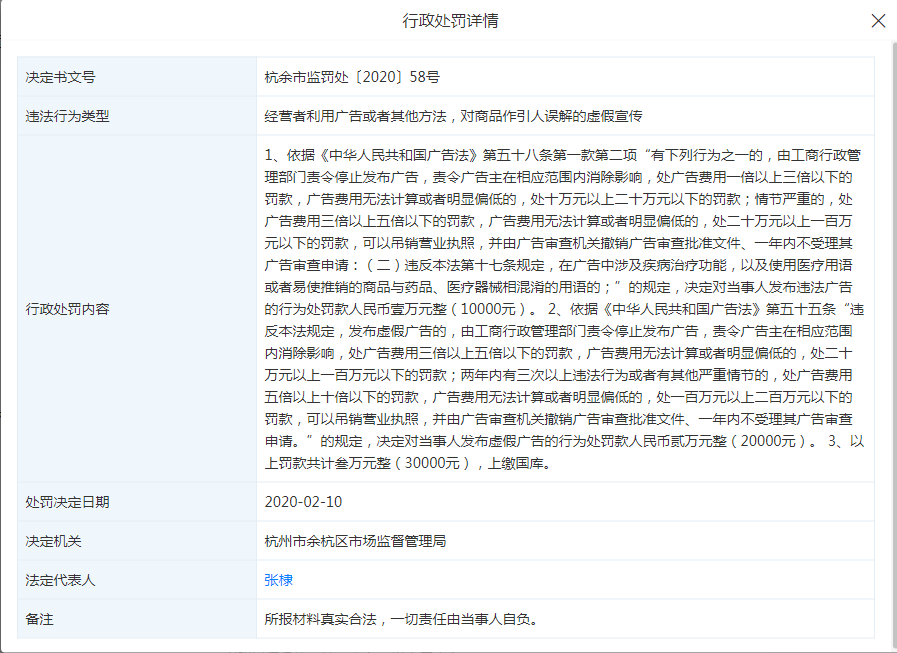Viewport: 897px width, 653px height.
Task: Click the dialog title 行政处罚详情
Action: point(448,20)
